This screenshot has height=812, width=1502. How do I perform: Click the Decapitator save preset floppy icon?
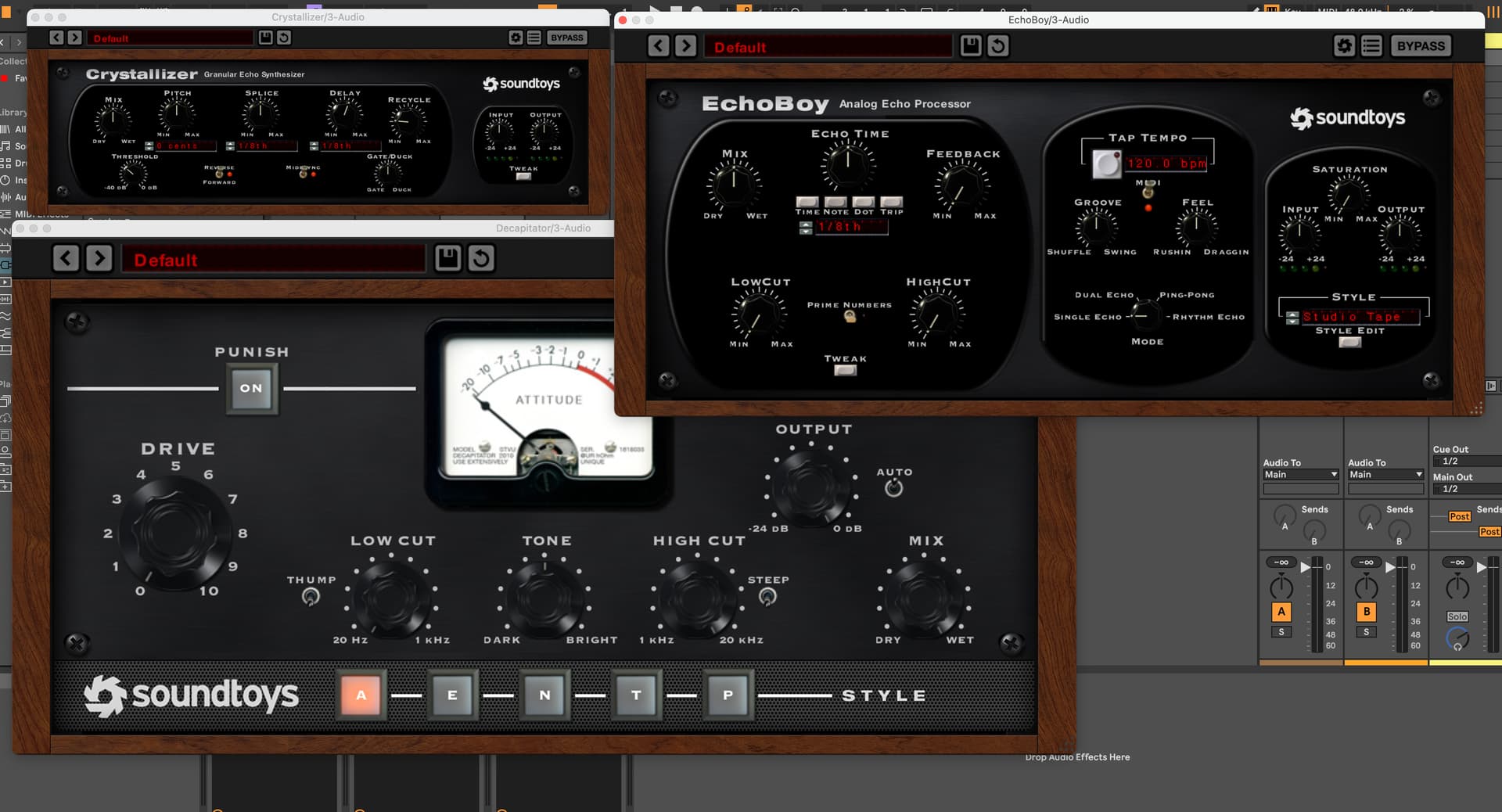pos(447,258)
